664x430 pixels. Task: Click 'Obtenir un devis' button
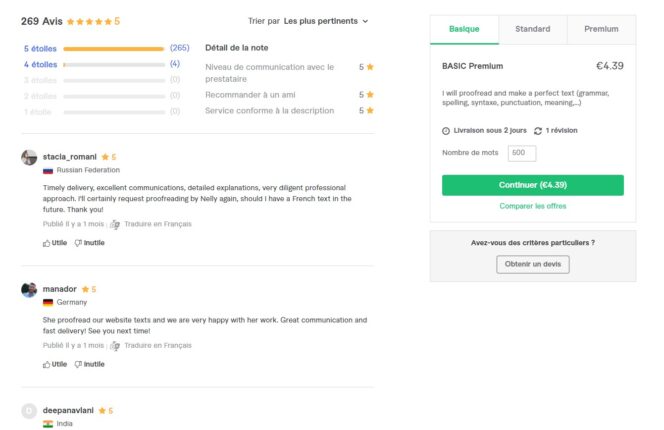pos(532,264)
